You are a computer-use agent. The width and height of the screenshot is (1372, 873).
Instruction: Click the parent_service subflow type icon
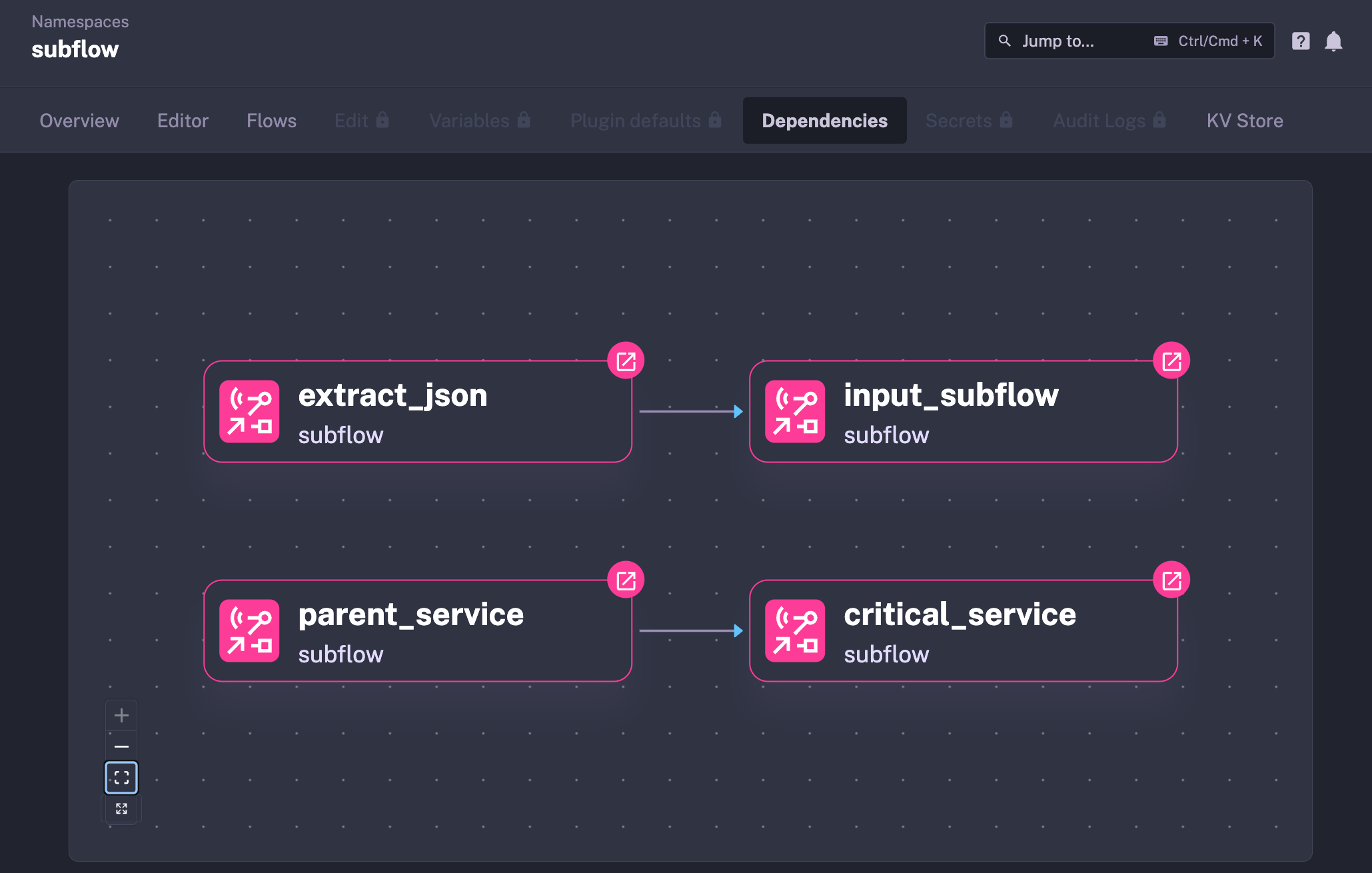pyautogui.click(x=249, y=631)
